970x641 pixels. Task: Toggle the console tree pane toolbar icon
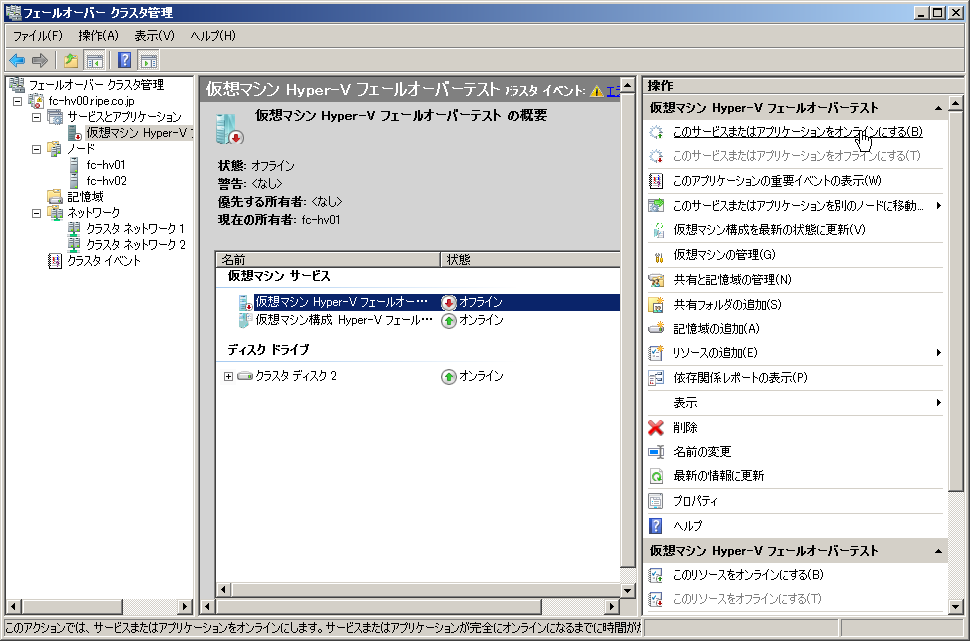[x=94, y=61]
